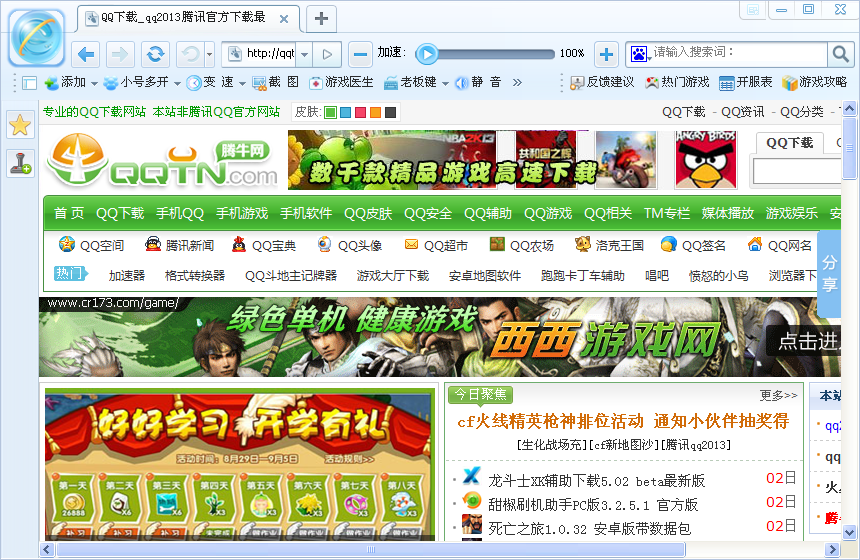860x560 pixels.
Task: Open the dropdown beside the undo icon
Action: (210, 54)
